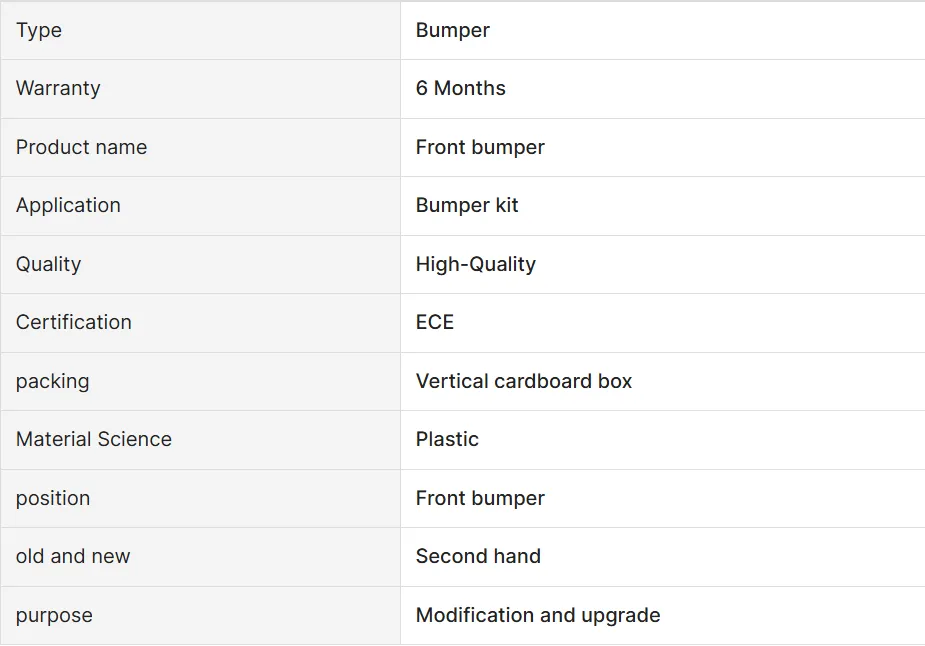Click the Type label cell
Image resolution: width=925 pixels, height=646 pixels.
click(x=39, y=30)
